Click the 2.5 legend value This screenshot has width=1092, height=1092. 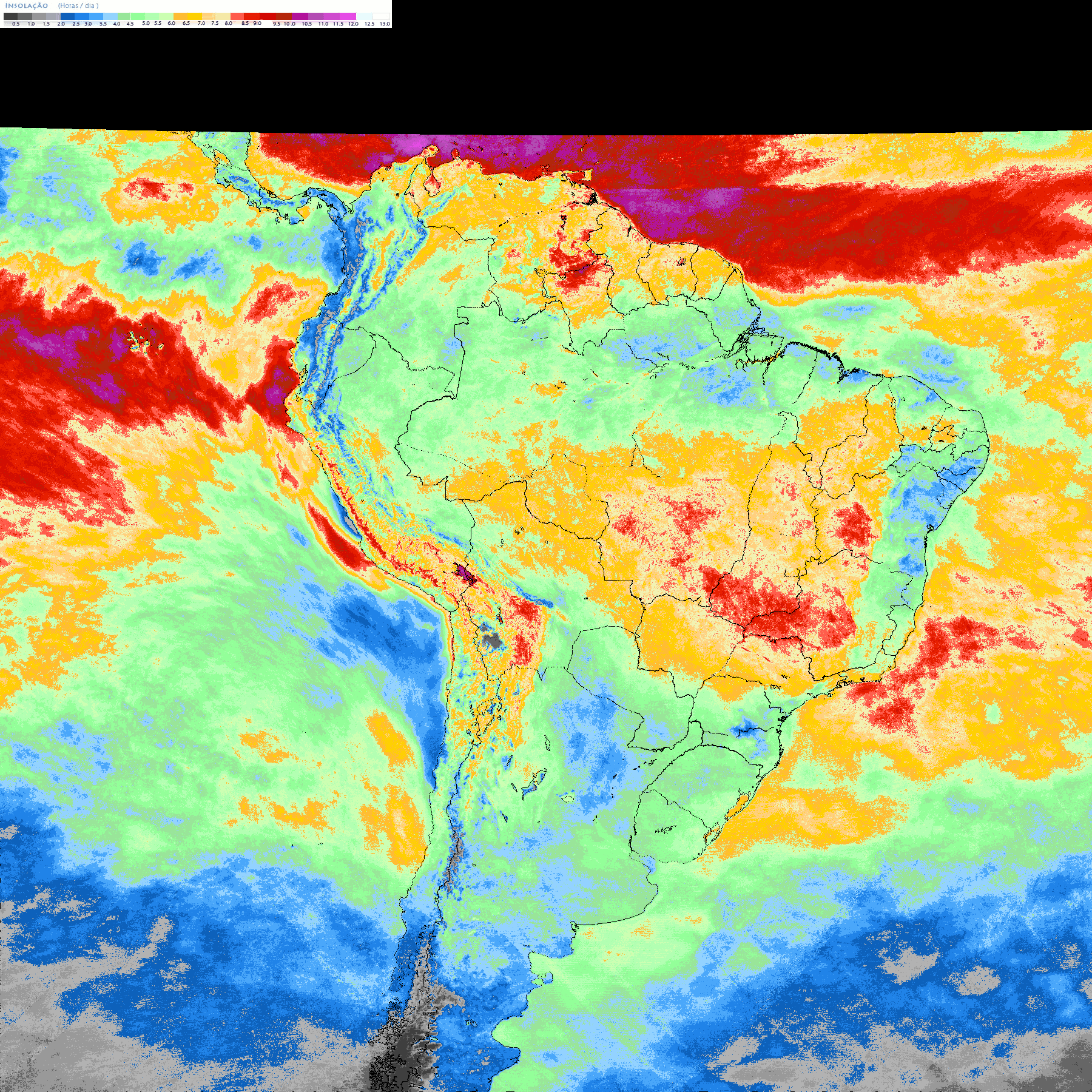coord(76,24)
